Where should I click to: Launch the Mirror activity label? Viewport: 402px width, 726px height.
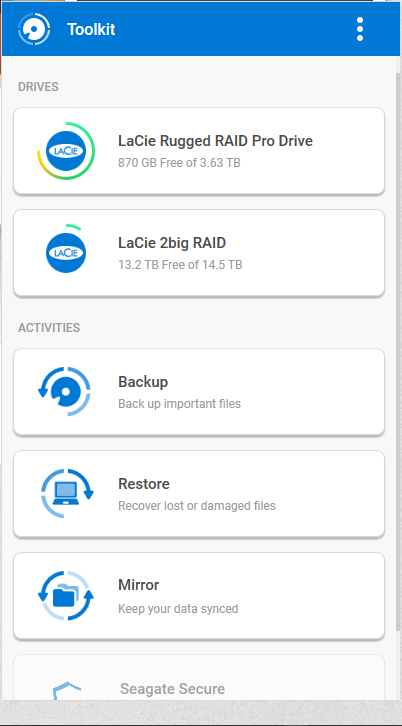[x=138, y=585]
